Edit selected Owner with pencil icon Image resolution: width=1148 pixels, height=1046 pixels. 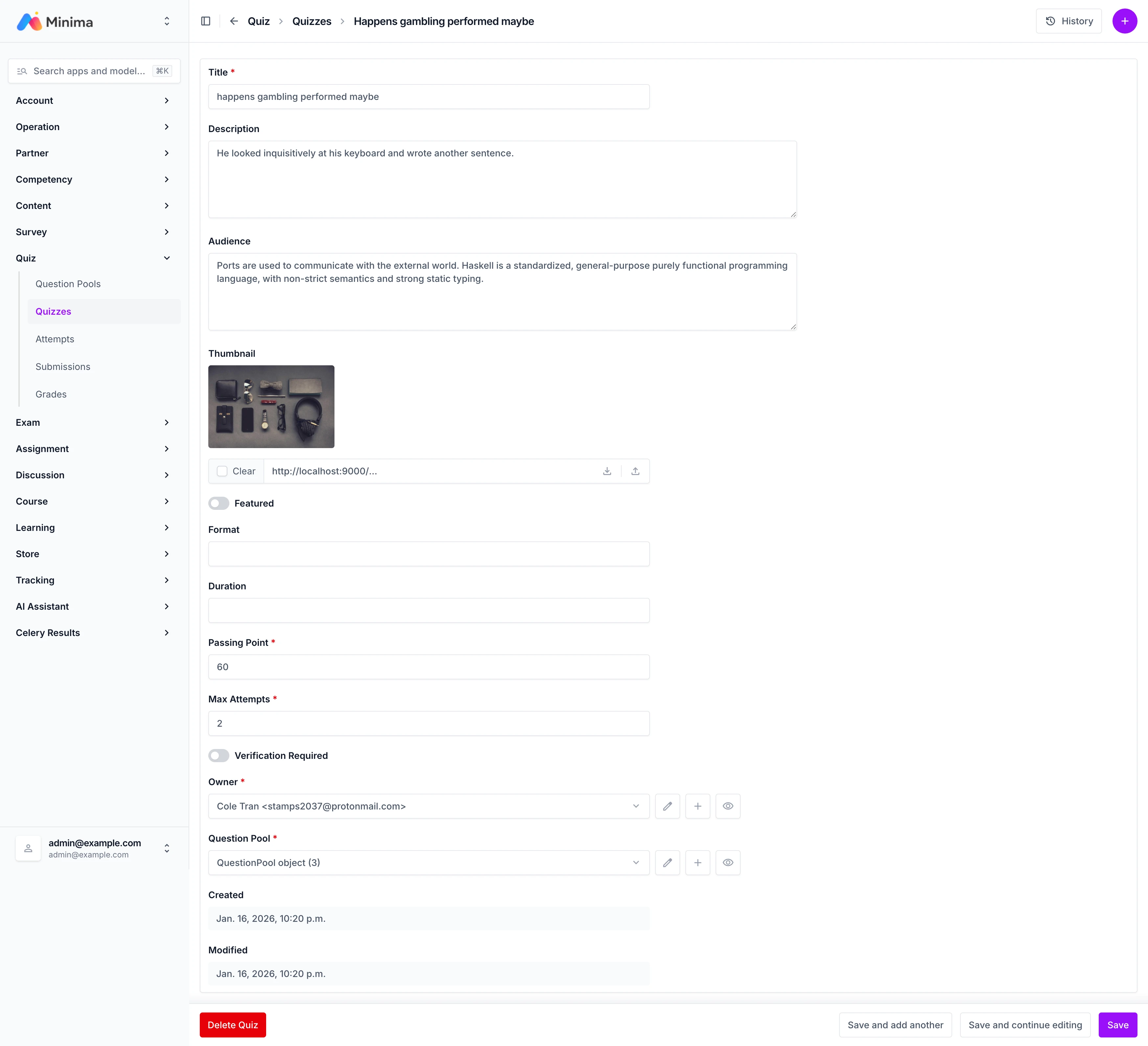click(667, 806)
